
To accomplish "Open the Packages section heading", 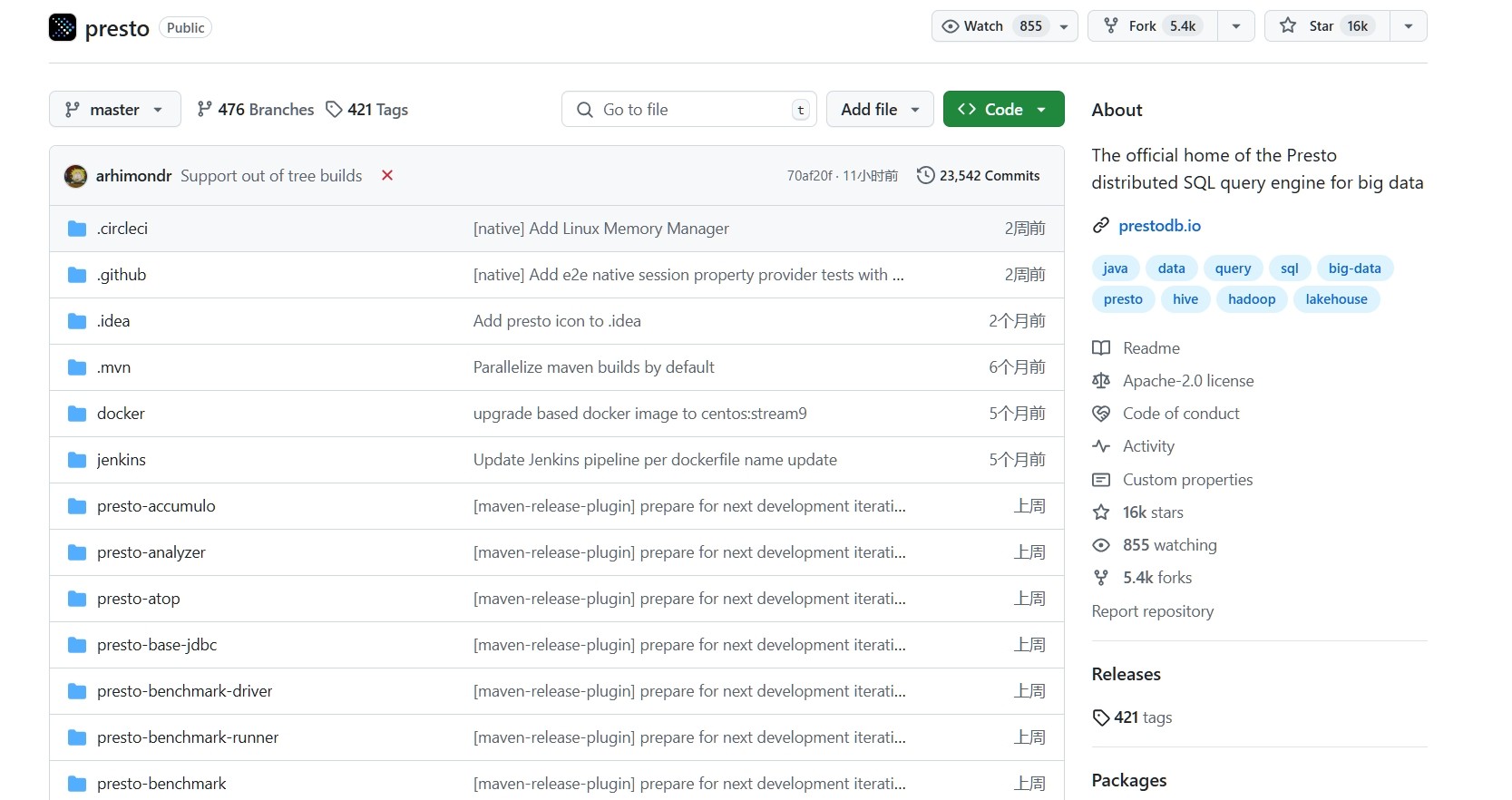I will 1128,780.
